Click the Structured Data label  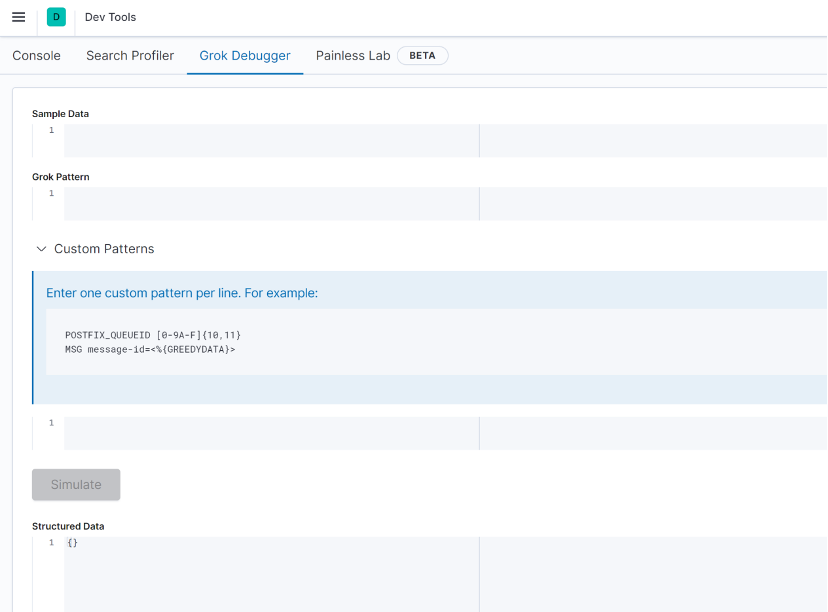(x=68, y=526)
